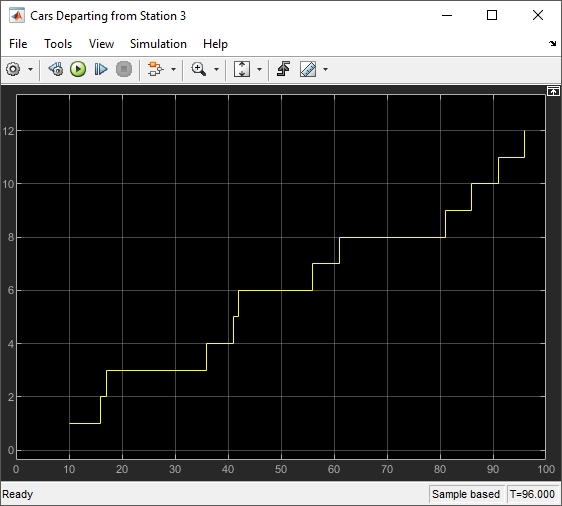Click the Step Forward button
562x506 pixels.
tap(101, 69)
